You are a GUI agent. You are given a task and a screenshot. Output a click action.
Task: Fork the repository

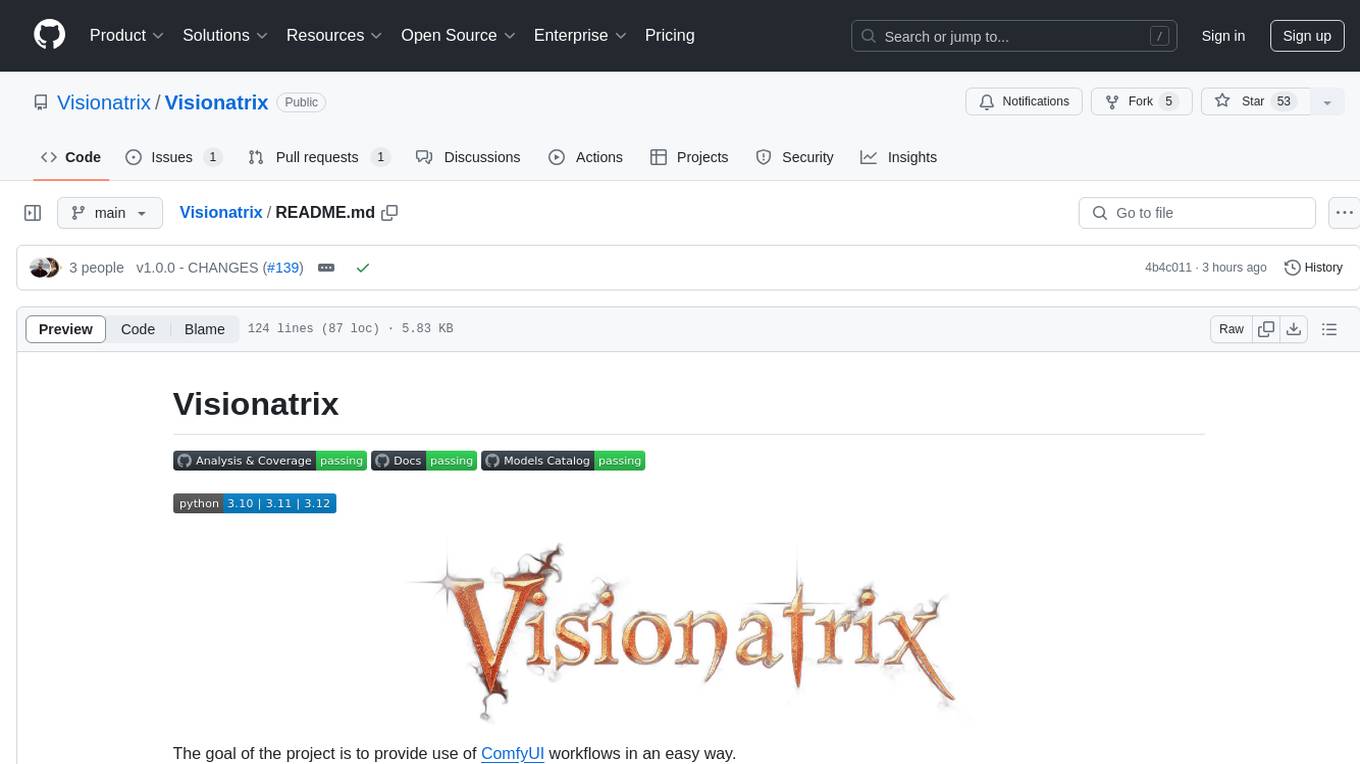tap(1140, 102)
